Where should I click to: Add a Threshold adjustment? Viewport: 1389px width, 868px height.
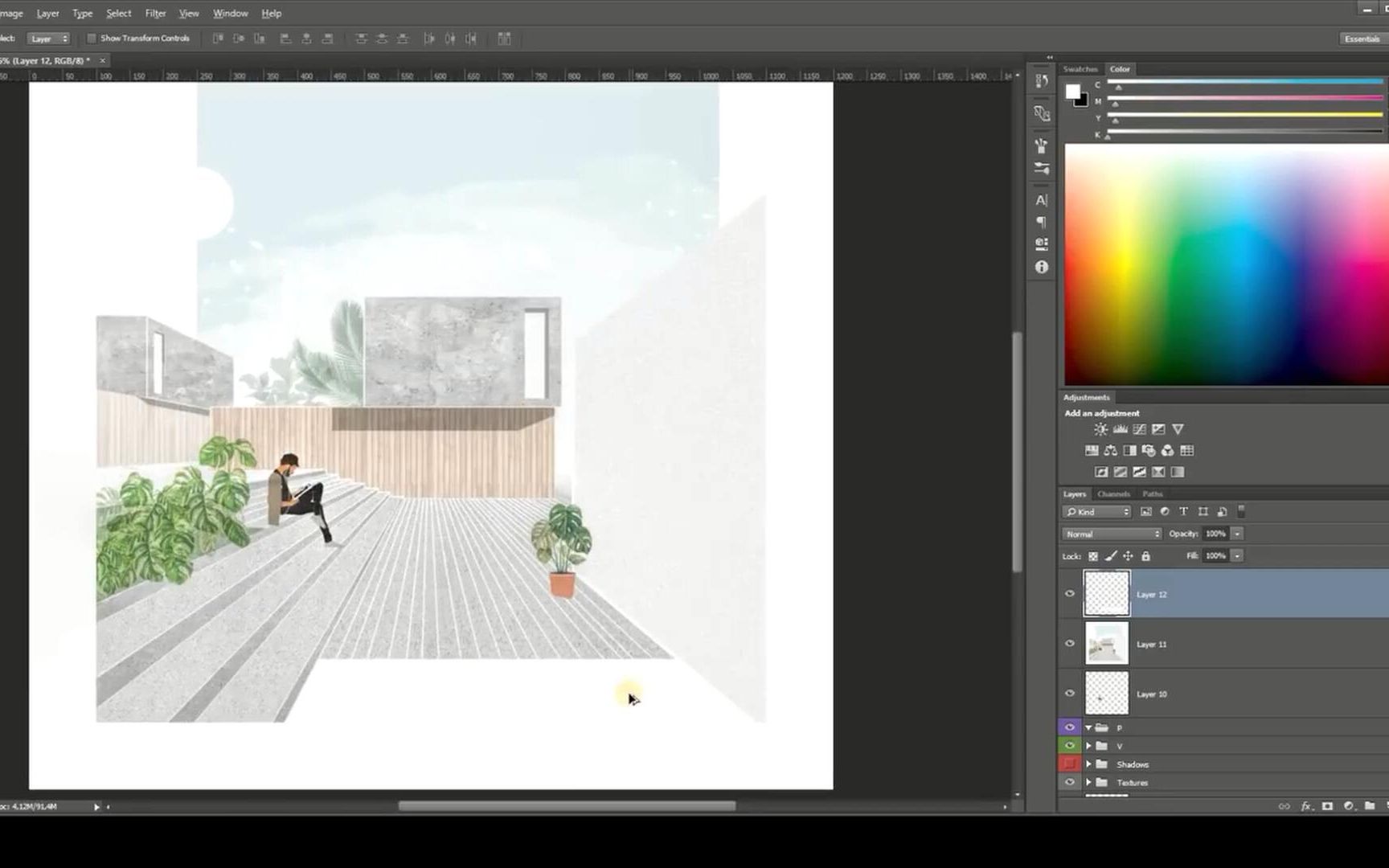tap(1139, 472)
